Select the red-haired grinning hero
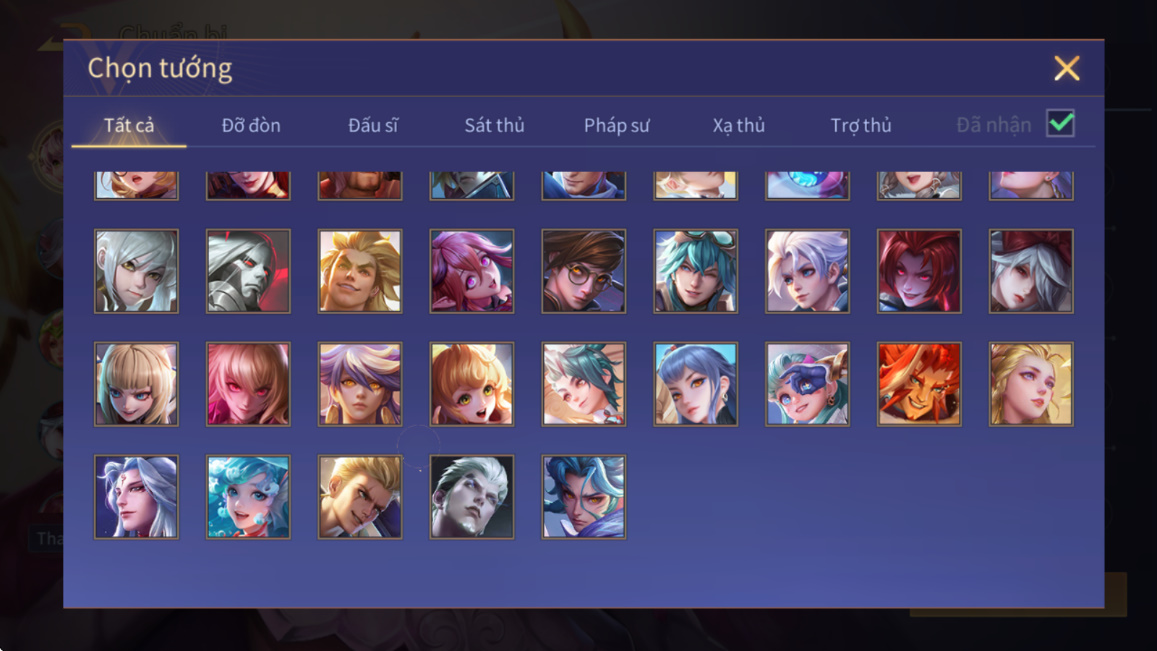This screenshot has width=1157, height=651. (x=919, y=271)
